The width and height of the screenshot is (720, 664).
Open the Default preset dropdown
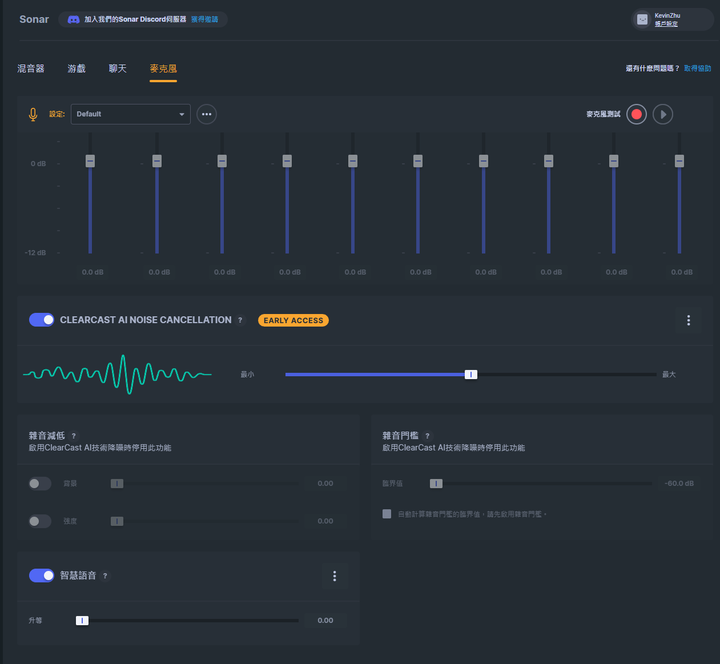[x=130, y=114]
